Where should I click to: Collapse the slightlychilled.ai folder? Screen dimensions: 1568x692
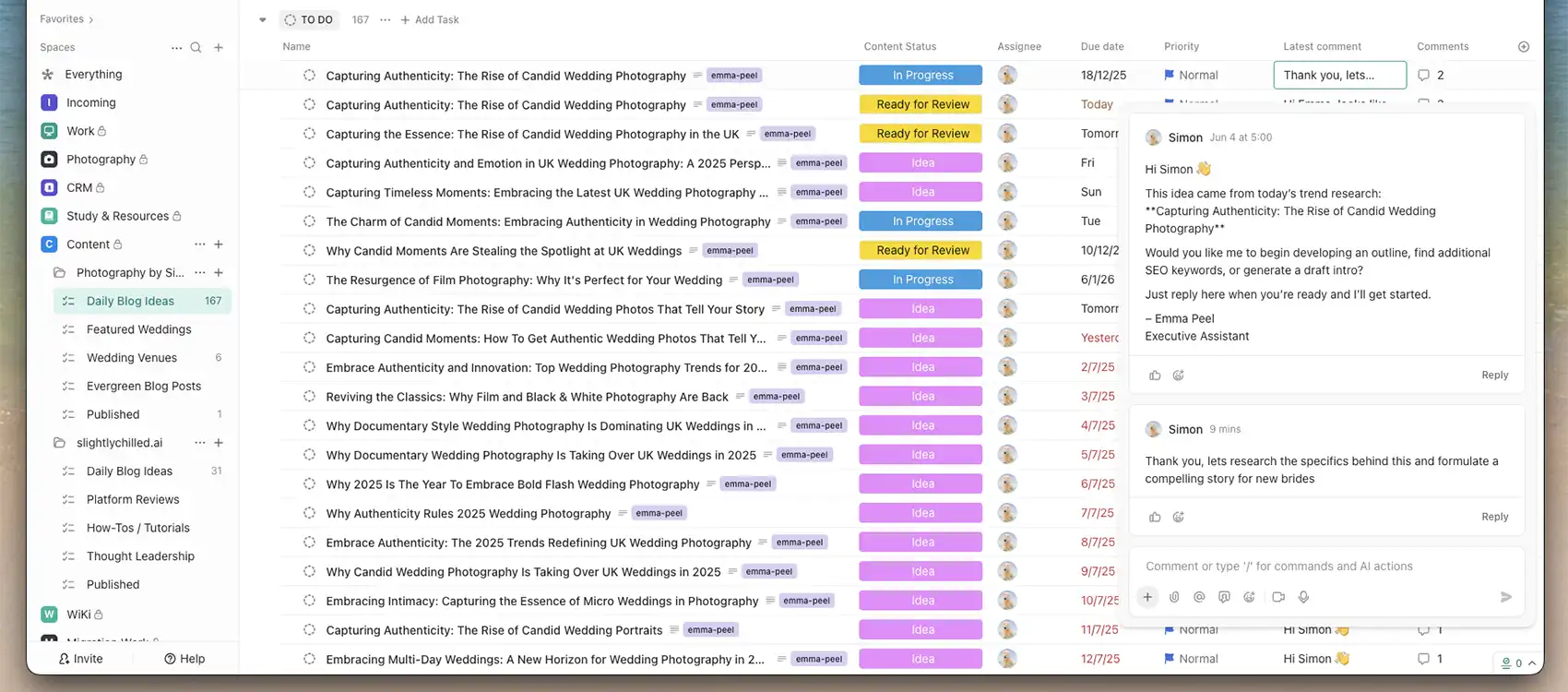[x=59, y=443]
